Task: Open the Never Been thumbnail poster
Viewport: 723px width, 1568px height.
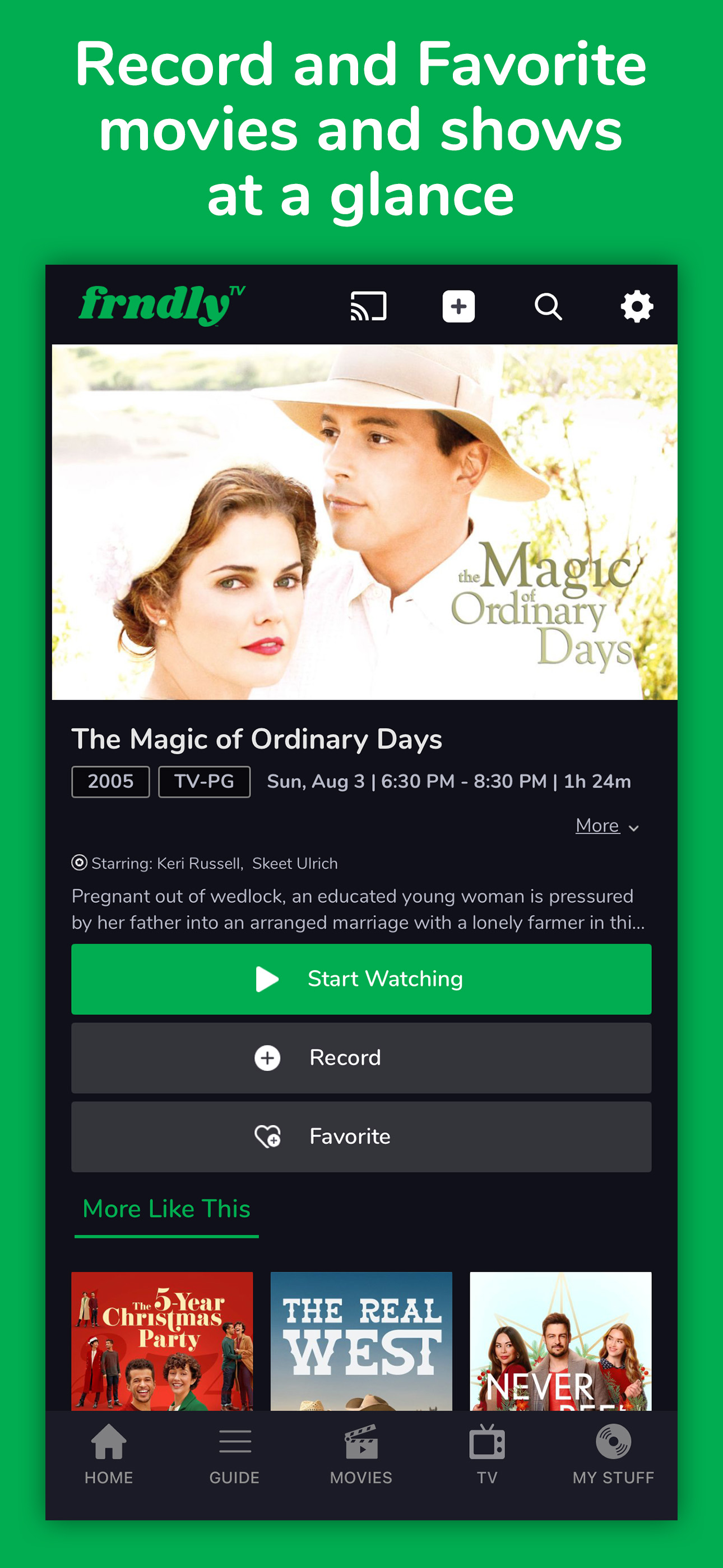Action: click(560, 1341)
